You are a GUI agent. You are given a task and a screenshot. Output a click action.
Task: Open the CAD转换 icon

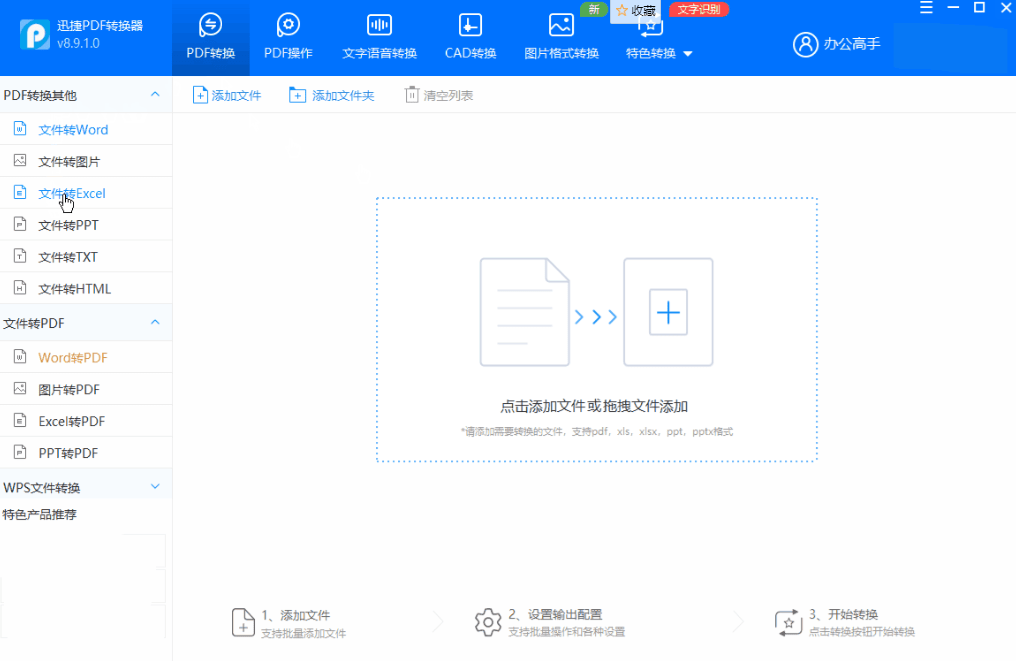click(x=470, y=25)
